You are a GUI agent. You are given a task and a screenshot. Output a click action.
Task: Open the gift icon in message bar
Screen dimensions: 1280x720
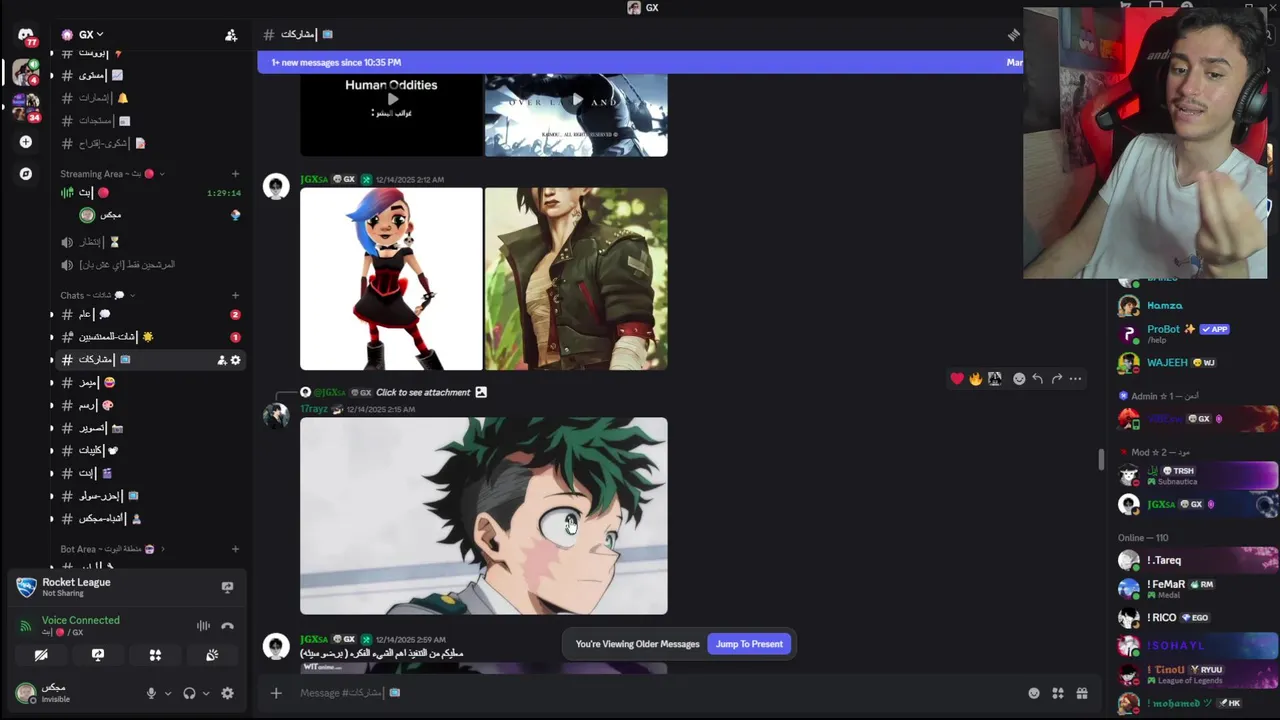click(1082, 693)
